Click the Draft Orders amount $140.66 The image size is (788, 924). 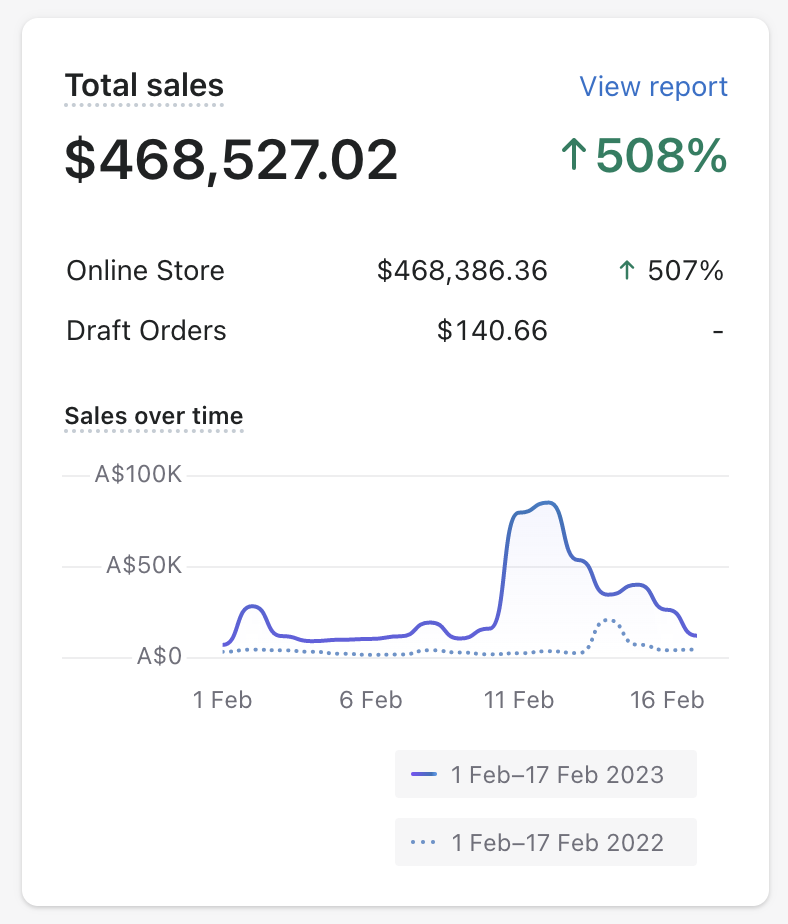coord(492,331)
